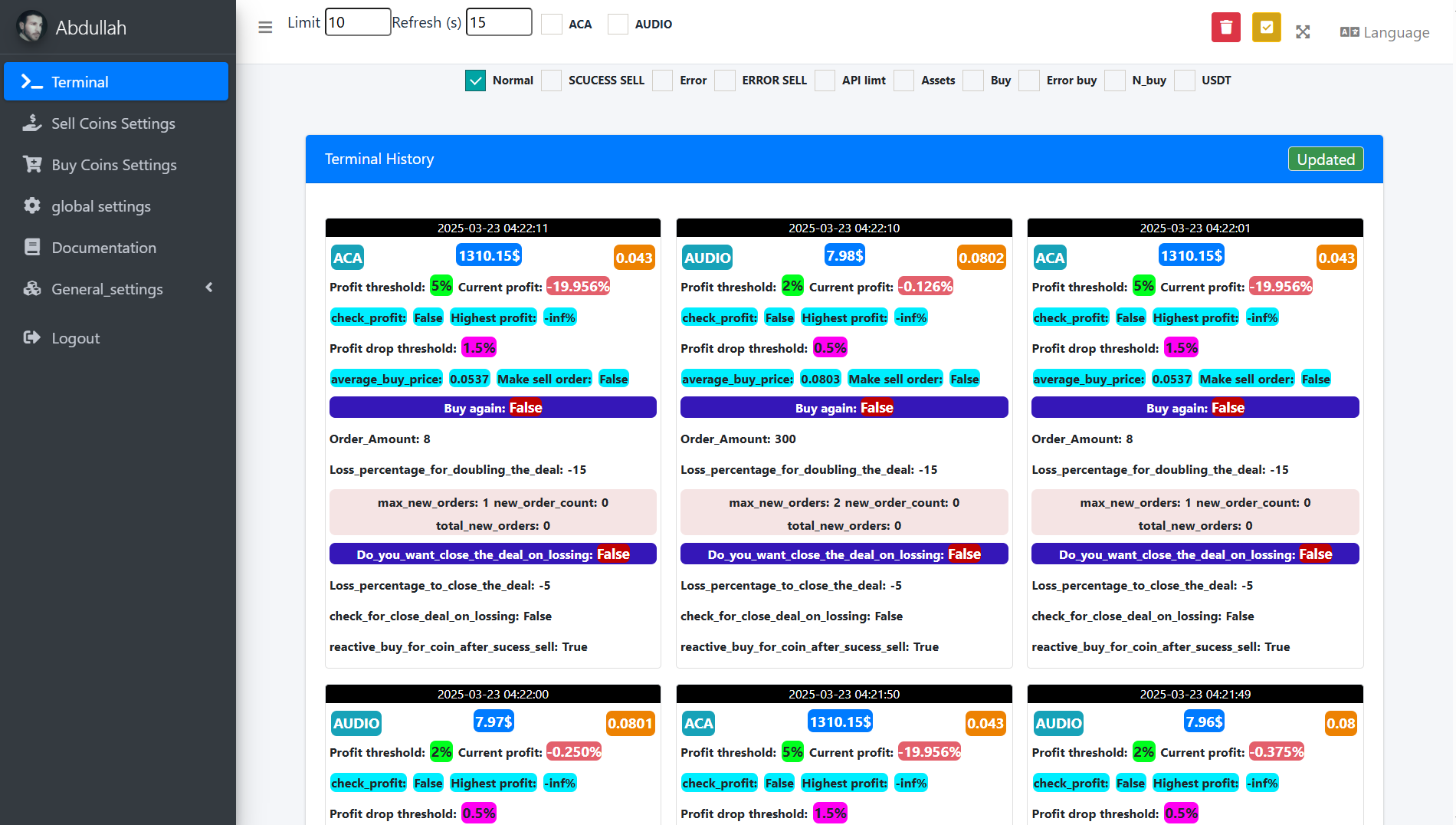Click ACA badge in 04:21:50 card
The height and width of the screenshot is (825, 1456).
pyautogui.click(x=698, y=723)
